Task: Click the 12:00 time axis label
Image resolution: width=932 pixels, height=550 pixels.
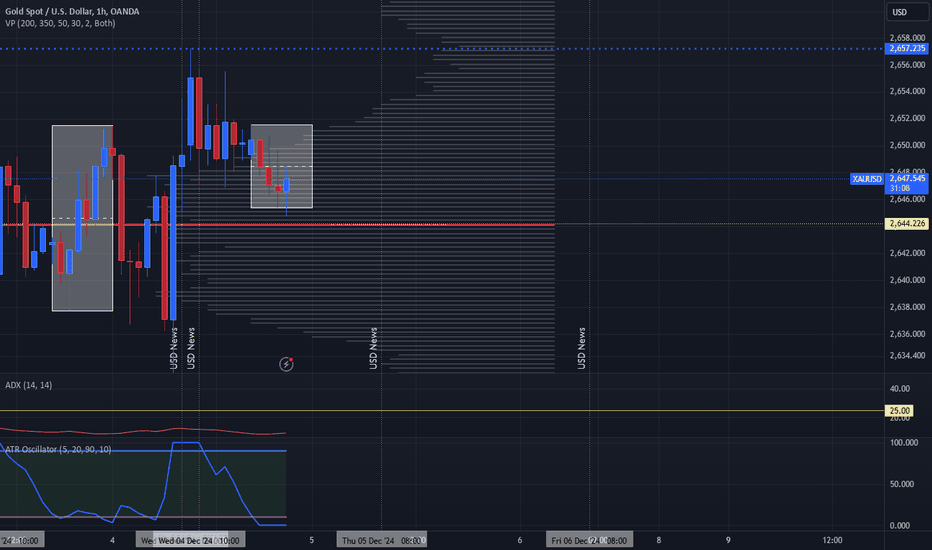Action: point(832,540)
